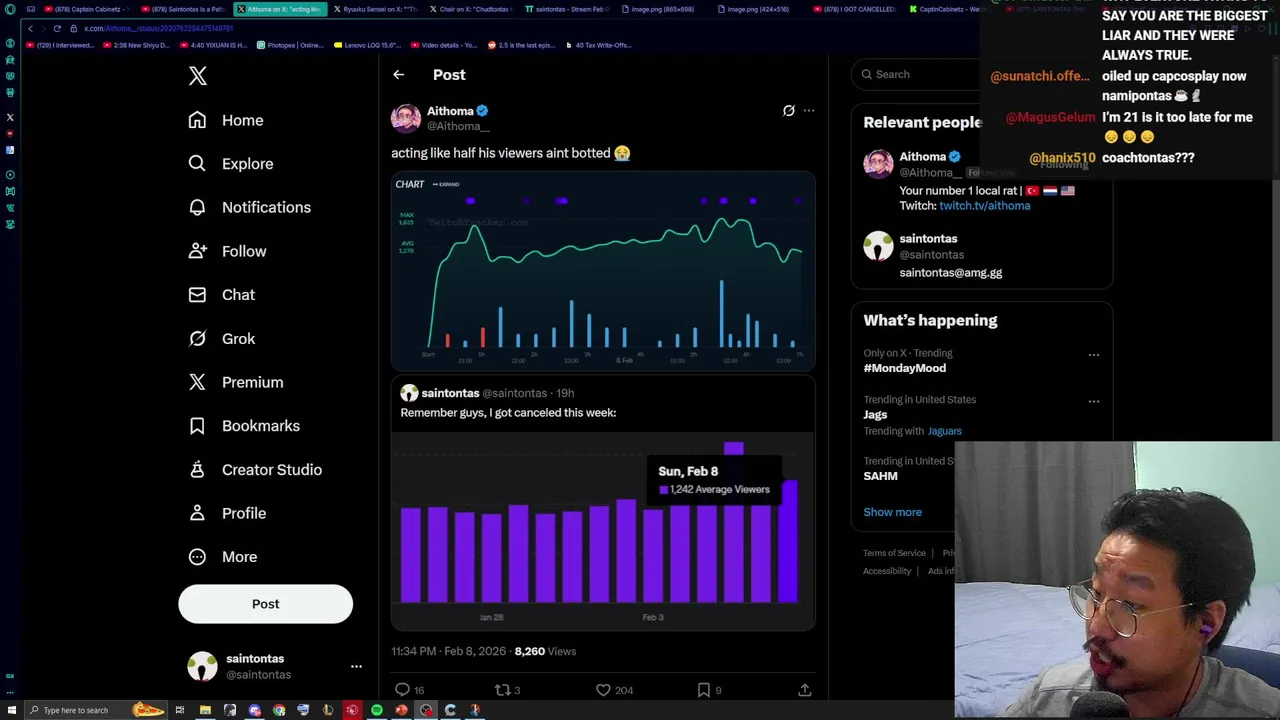Switch to the Captain Cabinetz browser tab
The image size is (1280, 720).
pos(87,9)
